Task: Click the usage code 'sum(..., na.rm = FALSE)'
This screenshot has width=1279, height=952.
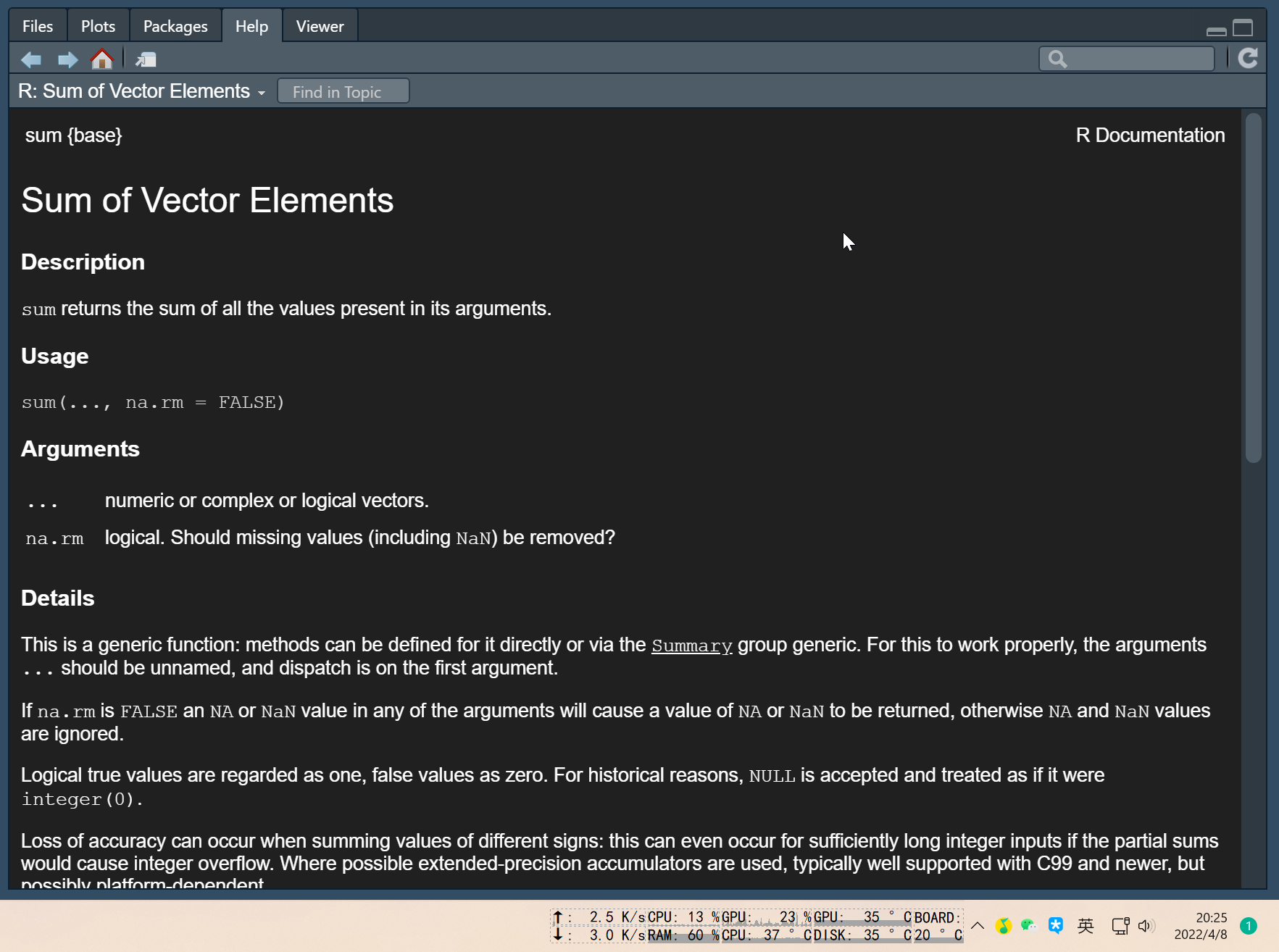Action: click(x=153, y=402)
